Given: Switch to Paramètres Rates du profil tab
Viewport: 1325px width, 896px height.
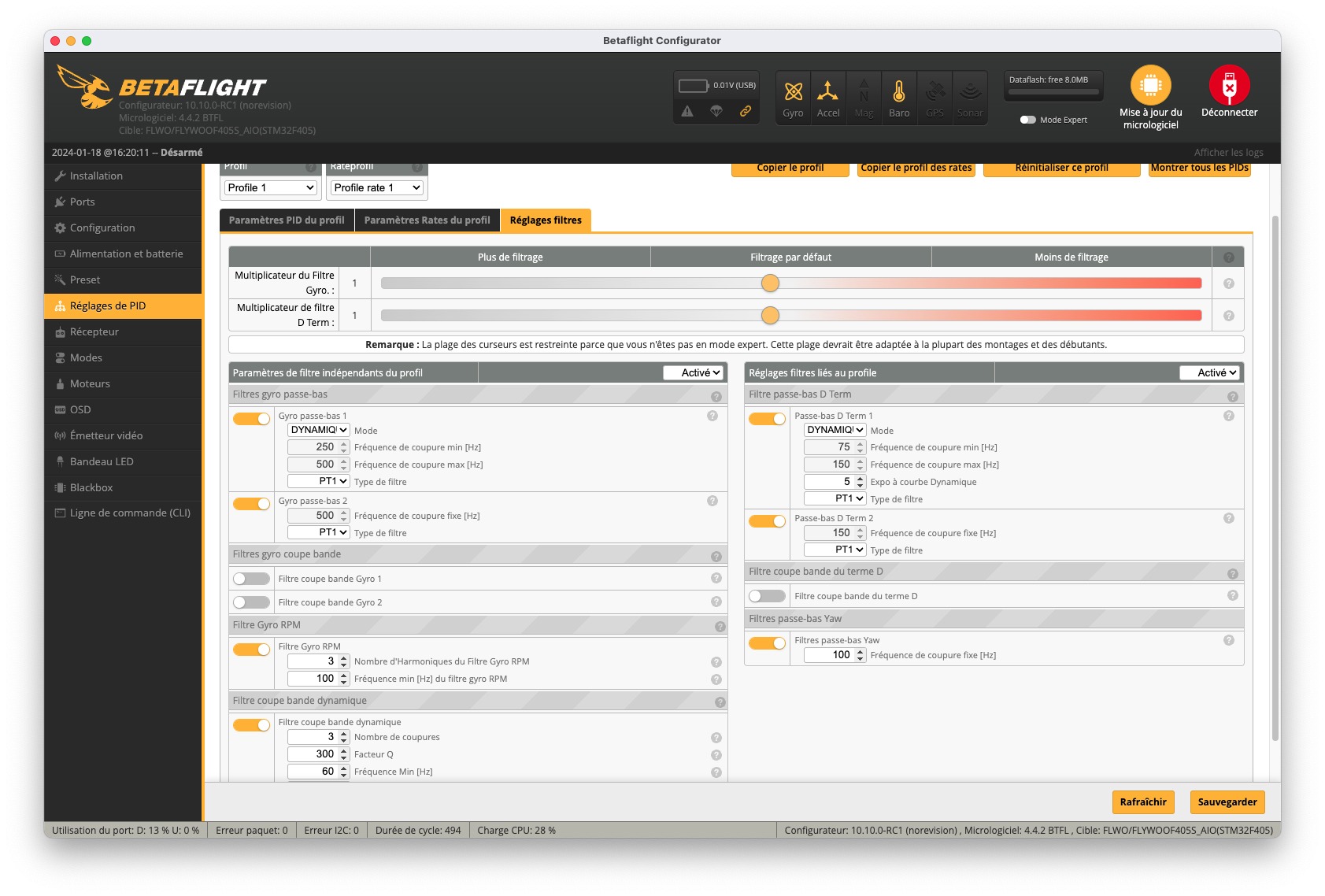Looking at the screenshot, I should pos(427,220).
